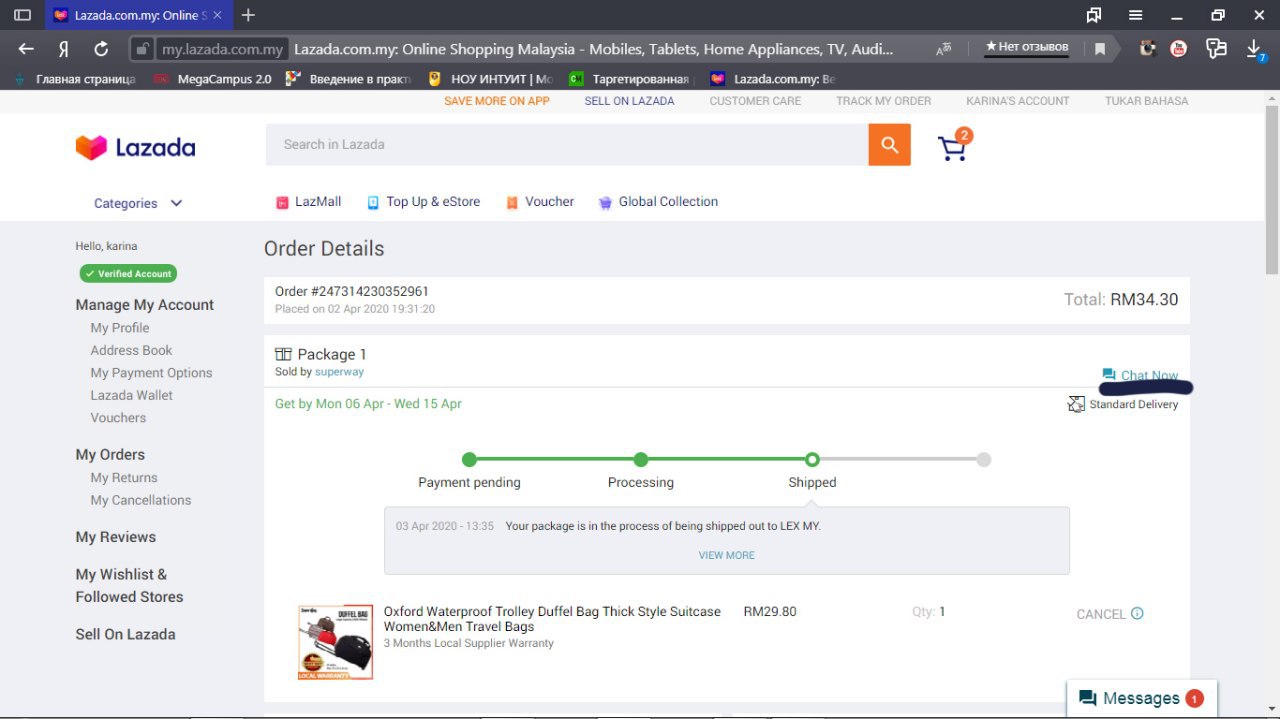Click the Instagram extension icon
Viewport: 1280px width, 719px height.
pos(1148,48)
